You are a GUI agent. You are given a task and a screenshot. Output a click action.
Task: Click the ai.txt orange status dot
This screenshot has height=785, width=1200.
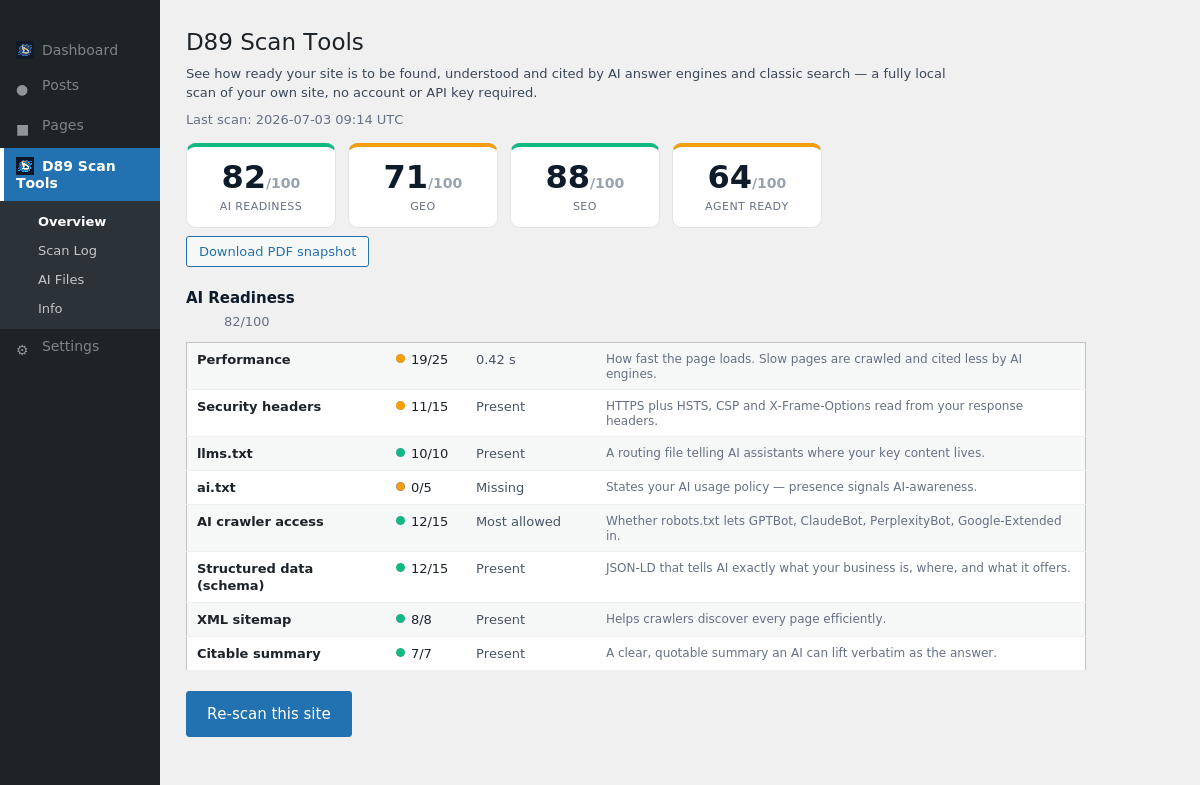401,487
